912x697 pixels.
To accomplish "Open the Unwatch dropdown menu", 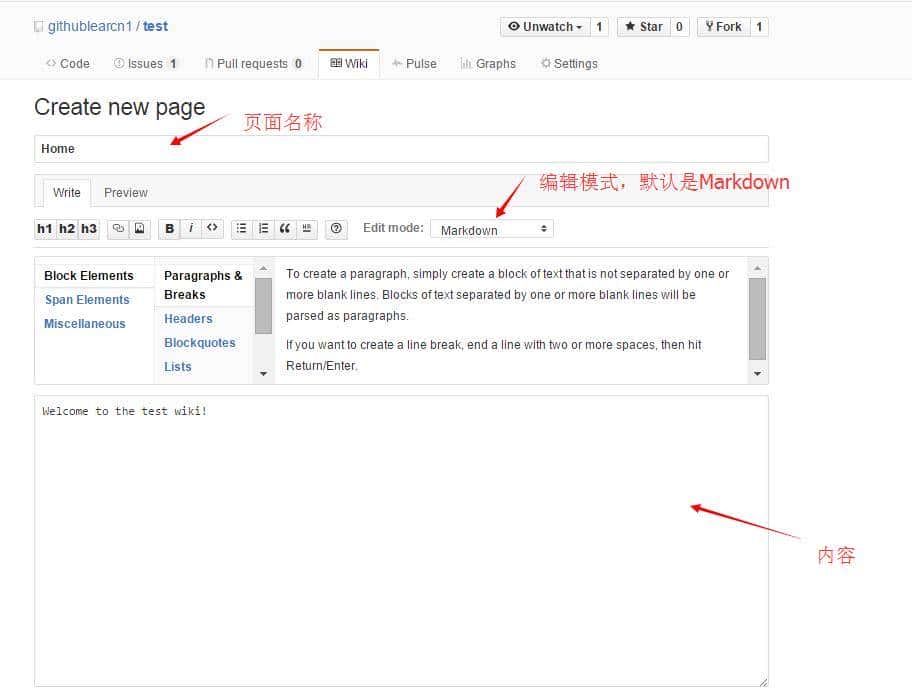I will [545, 27].
